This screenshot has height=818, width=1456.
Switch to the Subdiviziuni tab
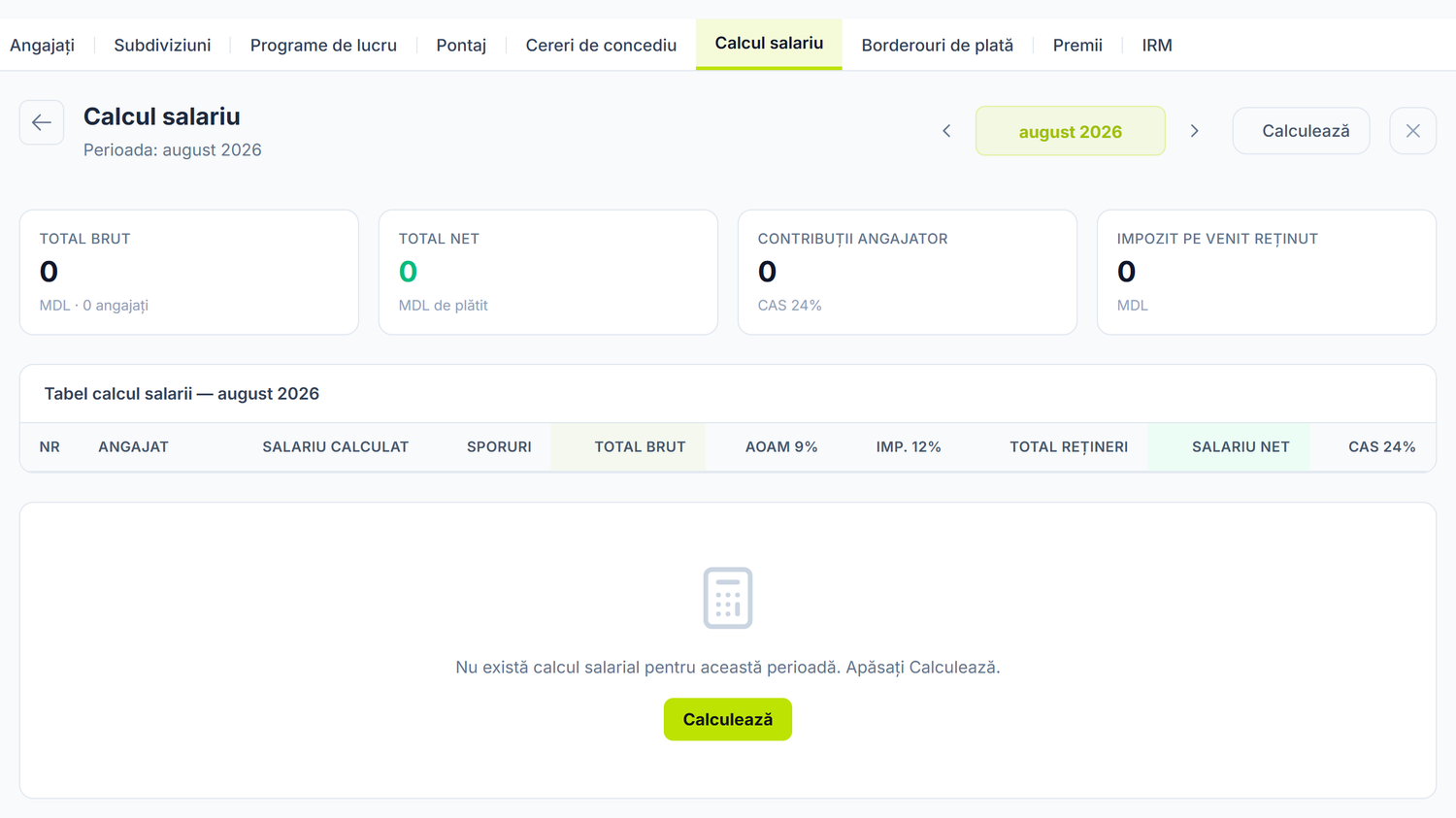pyautogui.click(x=162, y=46)
